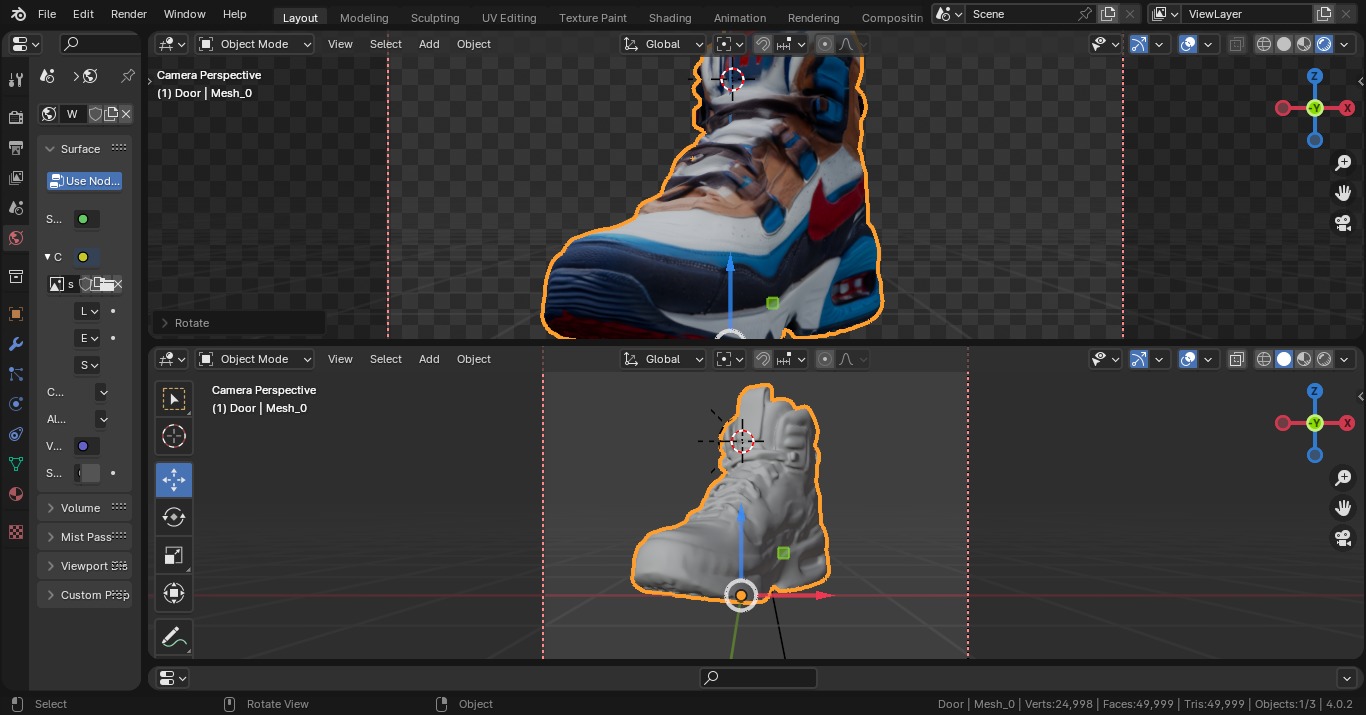Image resolution: width=1366 pixels, height=715 pixels.
Task: Open Object Mode dropdown in lower viewport
Action: [x=255, y=359]
